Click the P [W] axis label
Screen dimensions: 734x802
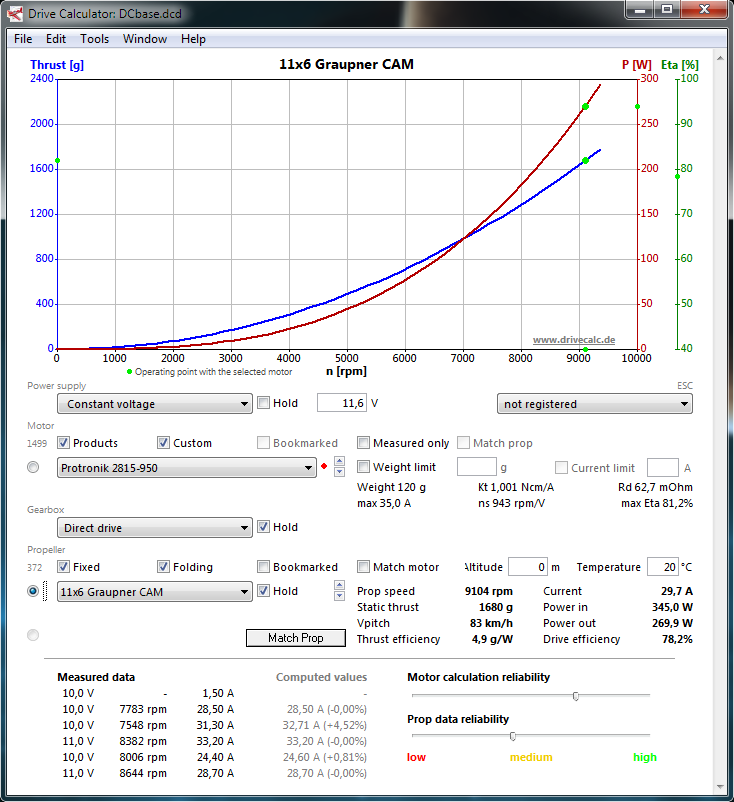pos(636,65)
